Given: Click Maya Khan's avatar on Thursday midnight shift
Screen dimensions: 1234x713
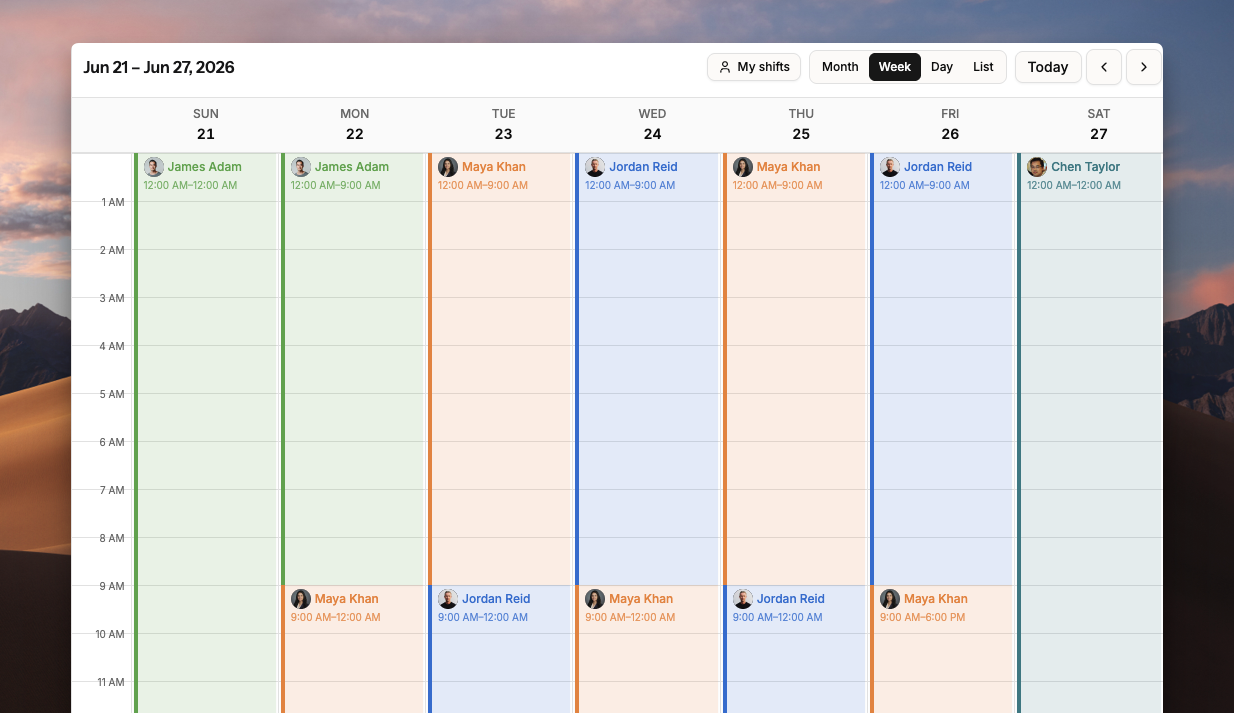Looking at the screenshot, I should tap(743, 167).
